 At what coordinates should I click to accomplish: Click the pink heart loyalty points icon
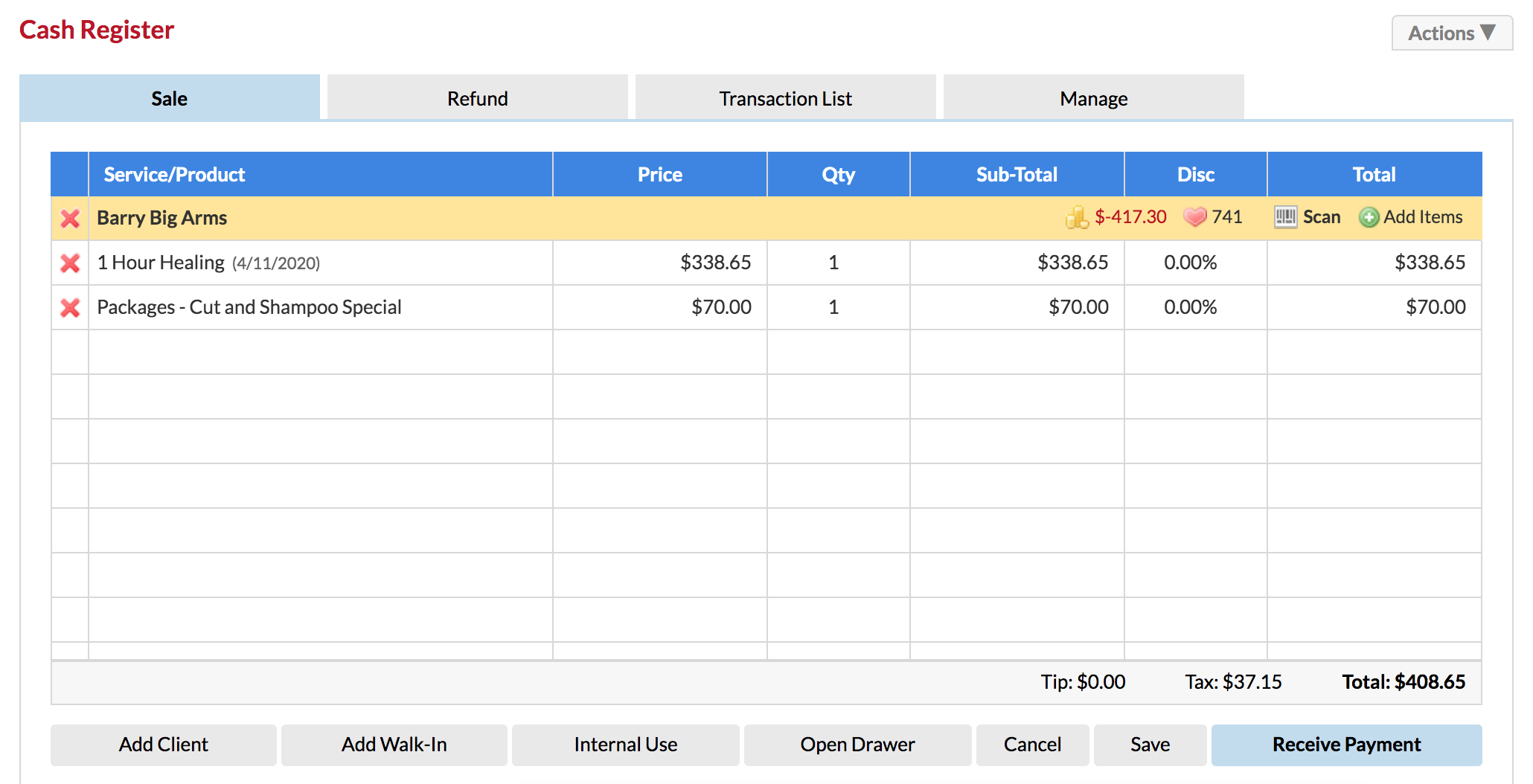pyautogui.click(x=1194, y=217)
